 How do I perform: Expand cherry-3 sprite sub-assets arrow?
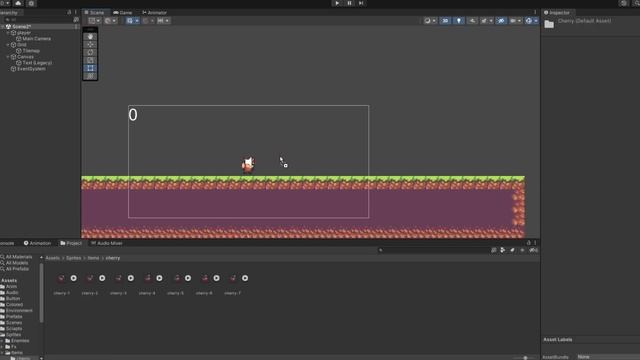coord(131,278)
